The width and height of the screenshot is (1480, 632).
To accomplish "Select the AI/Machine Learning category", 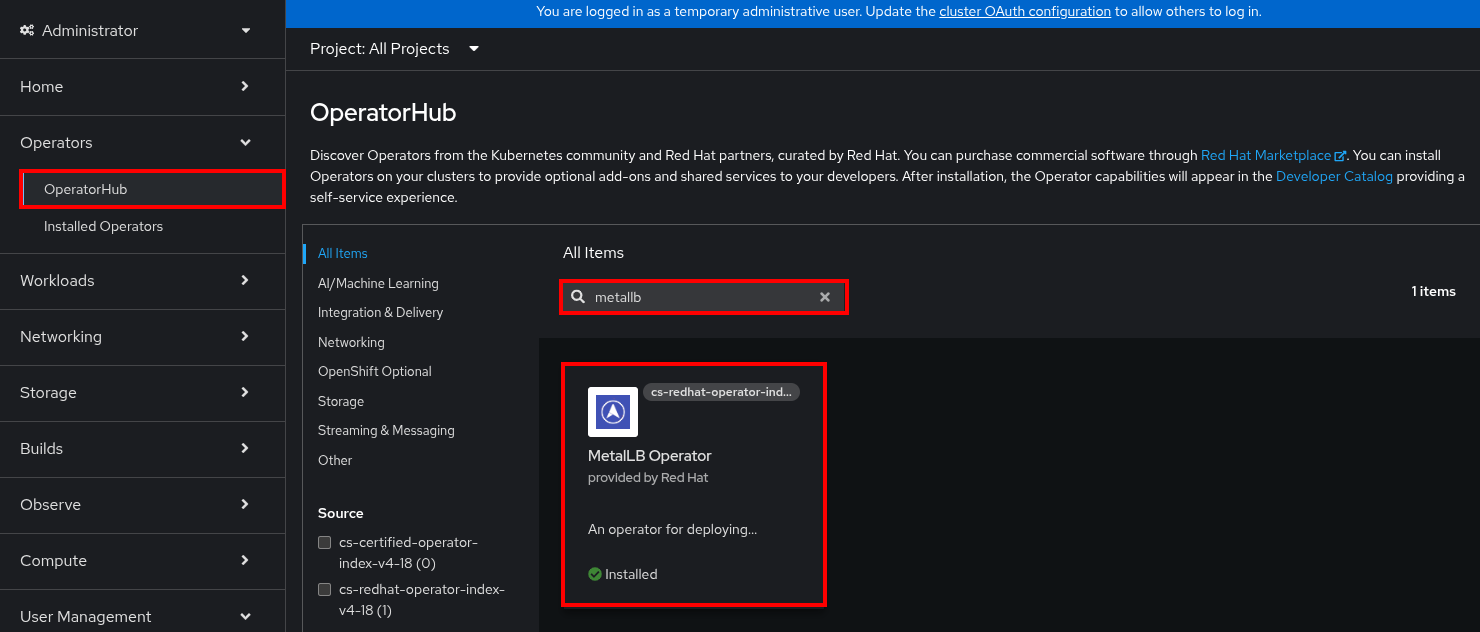I will pos(378,283).
